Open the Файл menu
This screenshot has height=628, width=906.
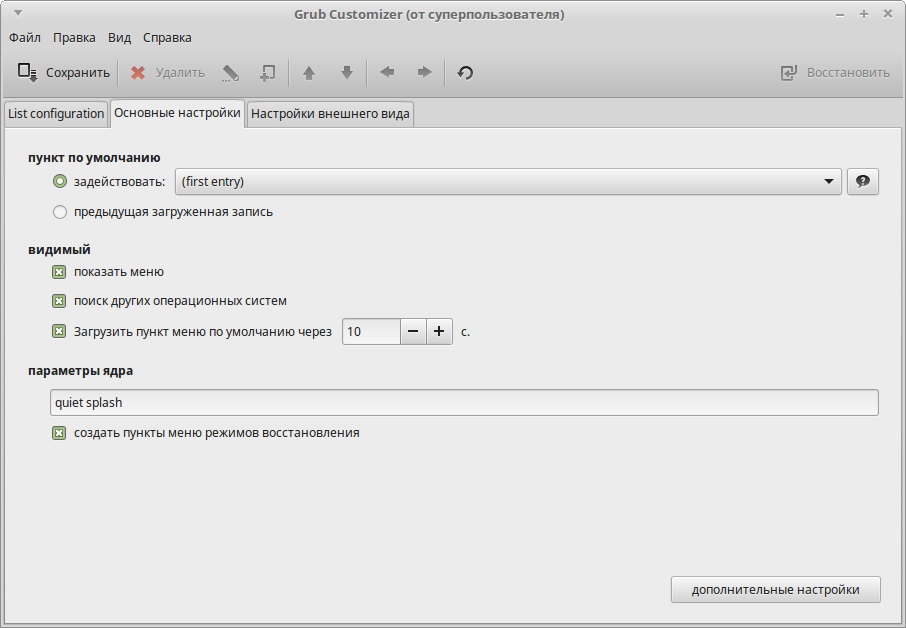25,38
